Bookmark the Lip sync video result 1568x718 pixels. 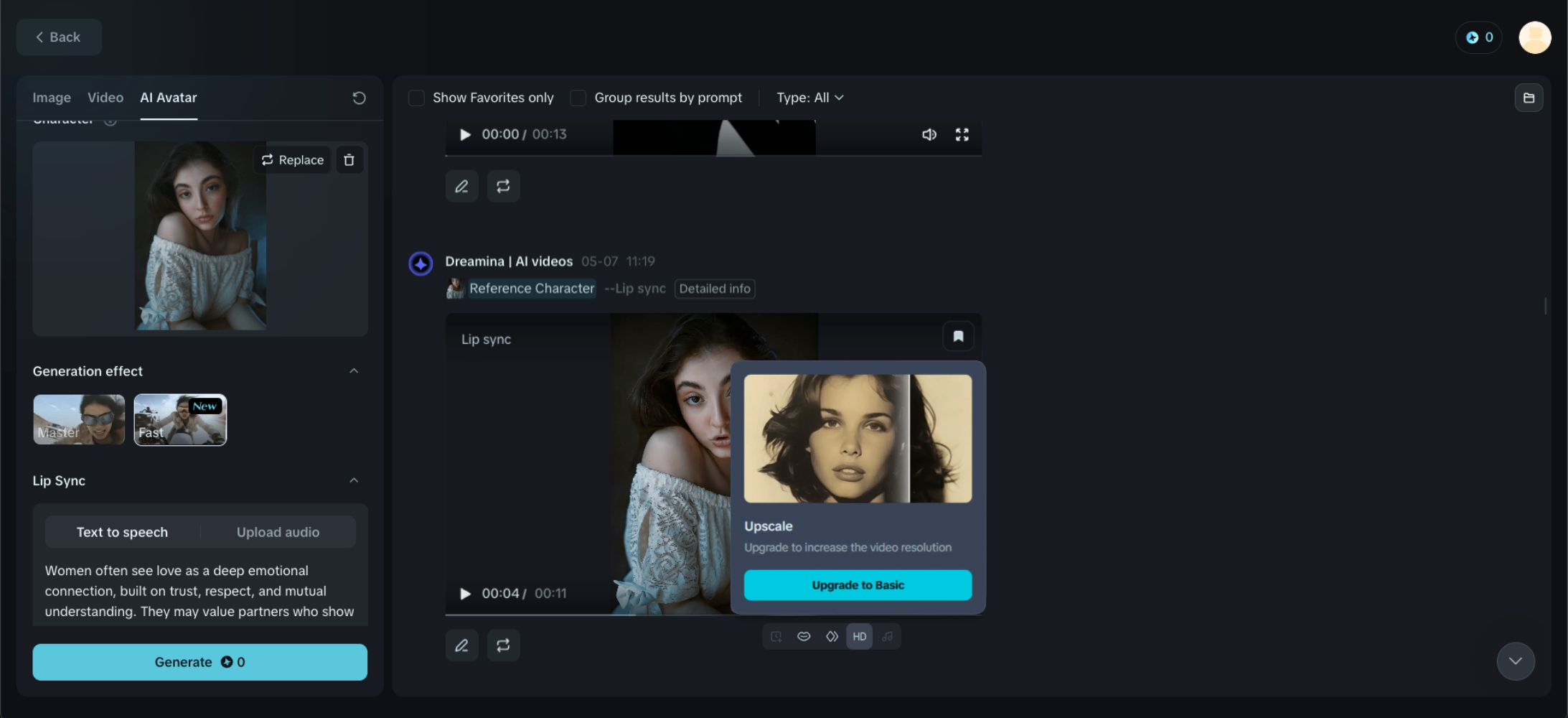[x=958, y=336]
